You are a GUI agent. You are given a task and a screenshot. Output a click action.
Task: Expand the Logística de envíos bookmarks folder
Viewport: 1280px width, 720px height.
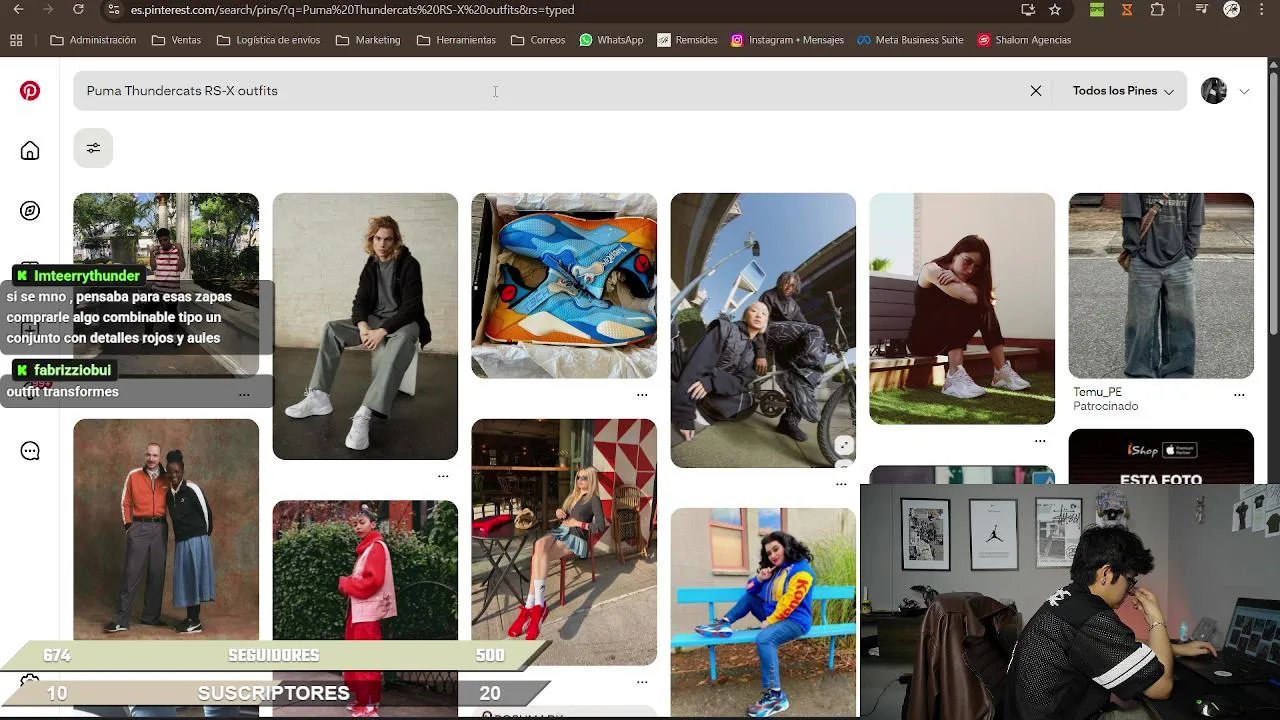(x=268, y=40)
